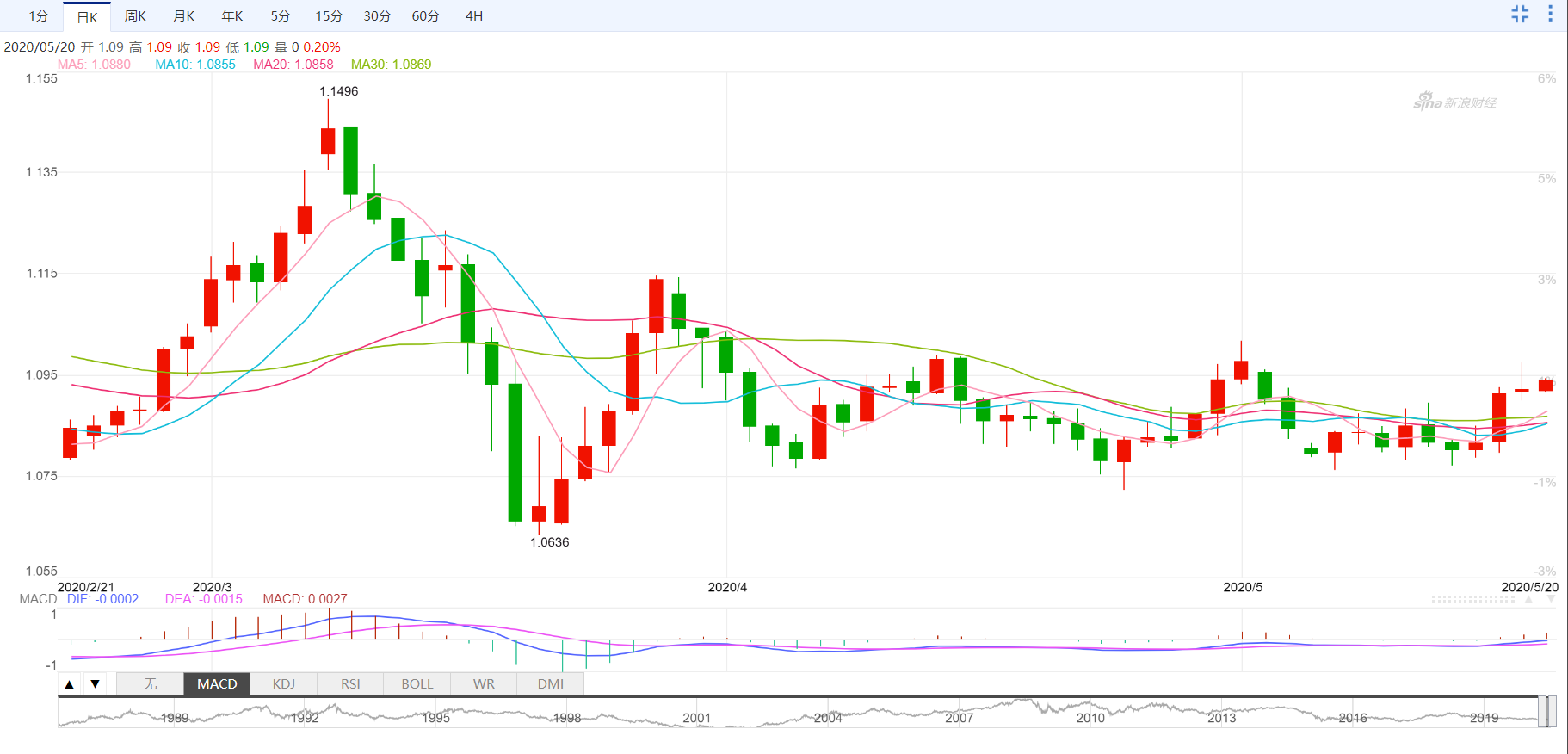Click the 2020/2/21 start date label
The width and height of the screenshot is (1568, 754).
tap(85, 587)
